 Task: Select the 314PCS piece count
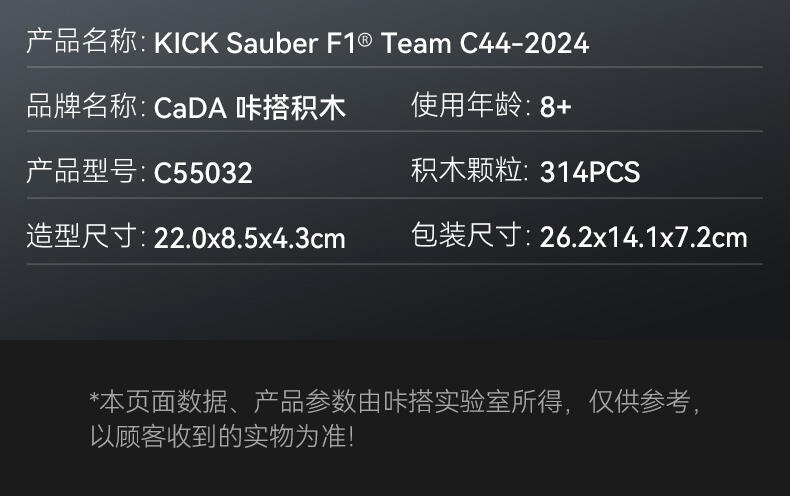click(x=590, y=173)
